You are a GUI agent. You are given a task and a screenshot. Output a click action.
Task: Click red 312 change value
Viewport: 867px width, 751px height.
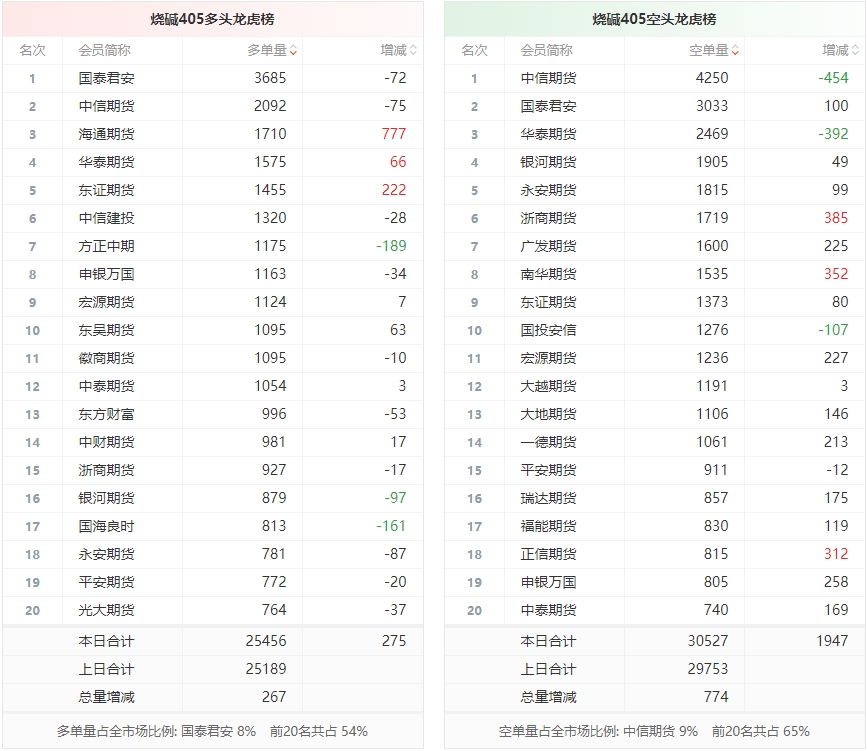coord(836,554)
